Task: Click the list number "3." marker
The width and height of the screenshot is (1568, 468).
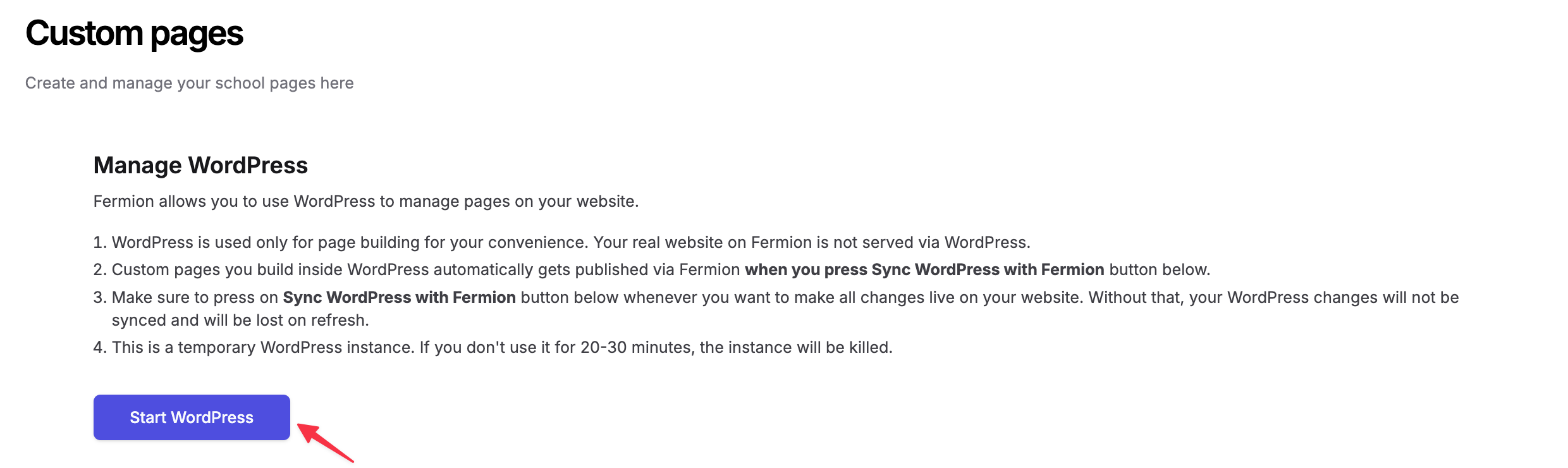Action: click(x=100, y=297)
